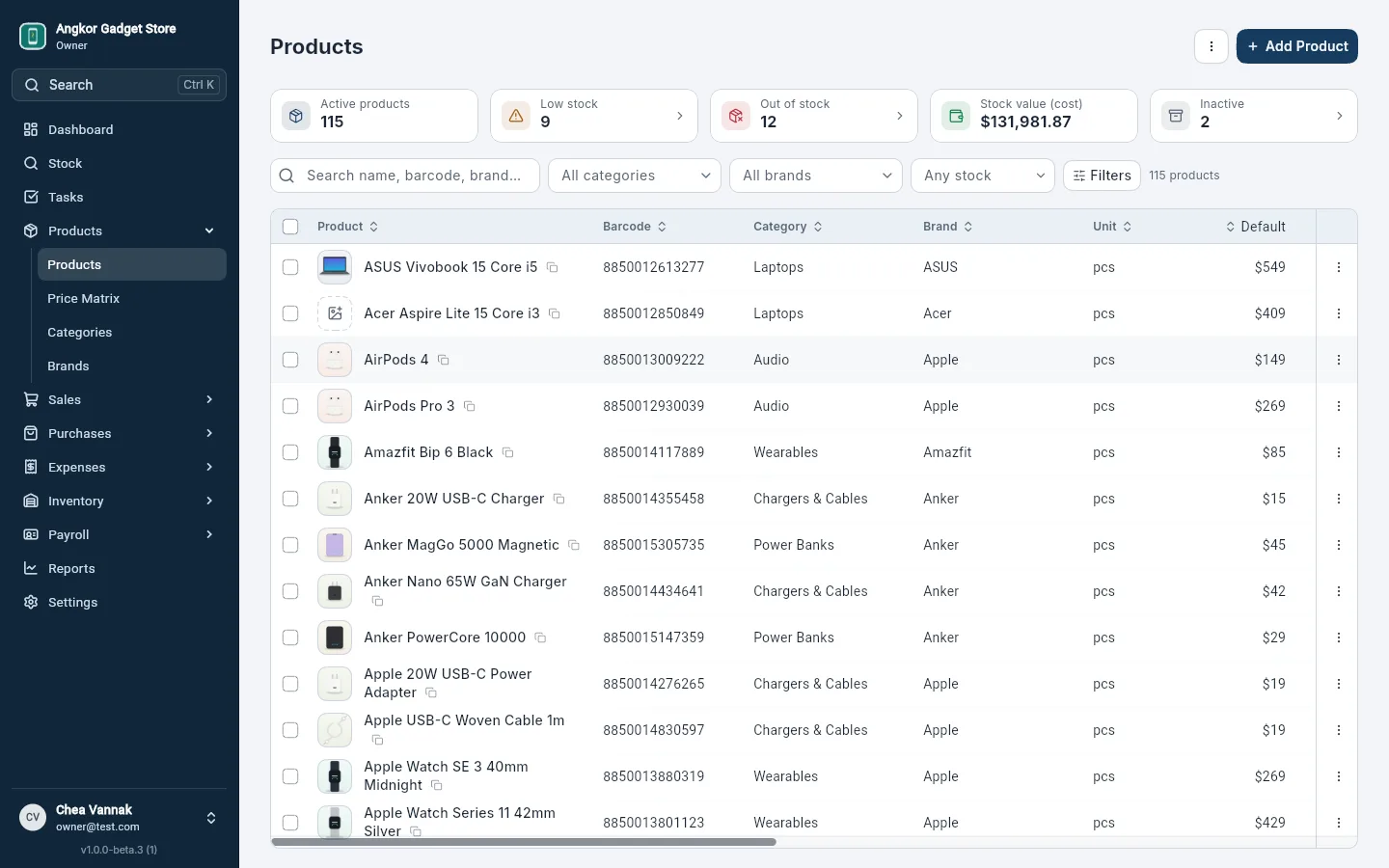Click the Inactive archive icon

point(1176,116)
